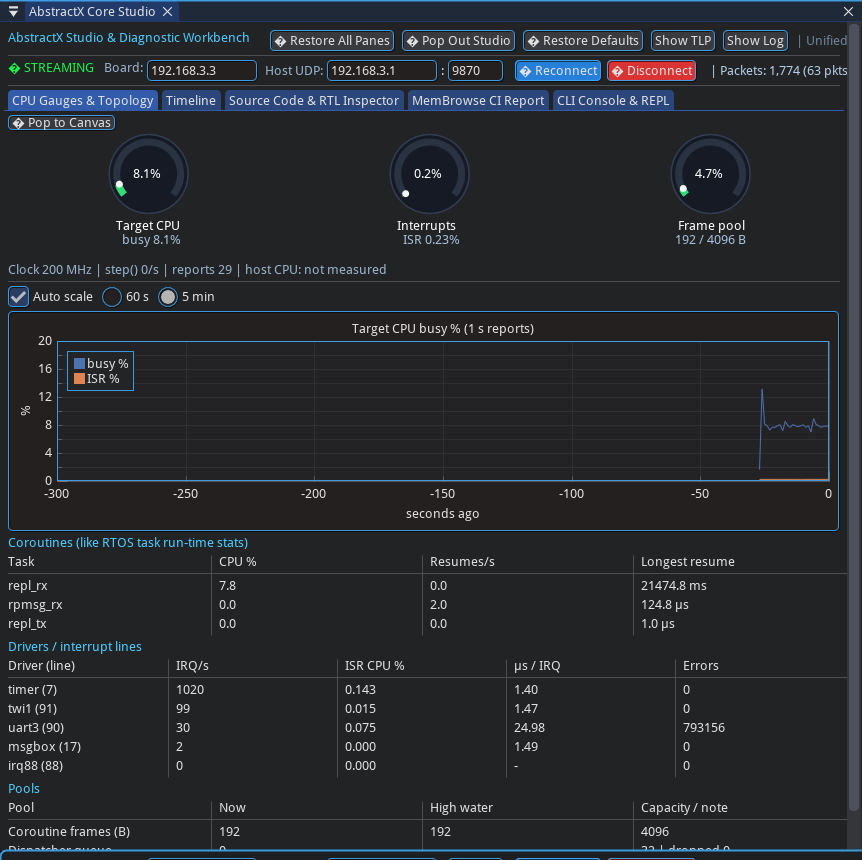
Task: Click the red Disconnect button
Action: (651, 71)
